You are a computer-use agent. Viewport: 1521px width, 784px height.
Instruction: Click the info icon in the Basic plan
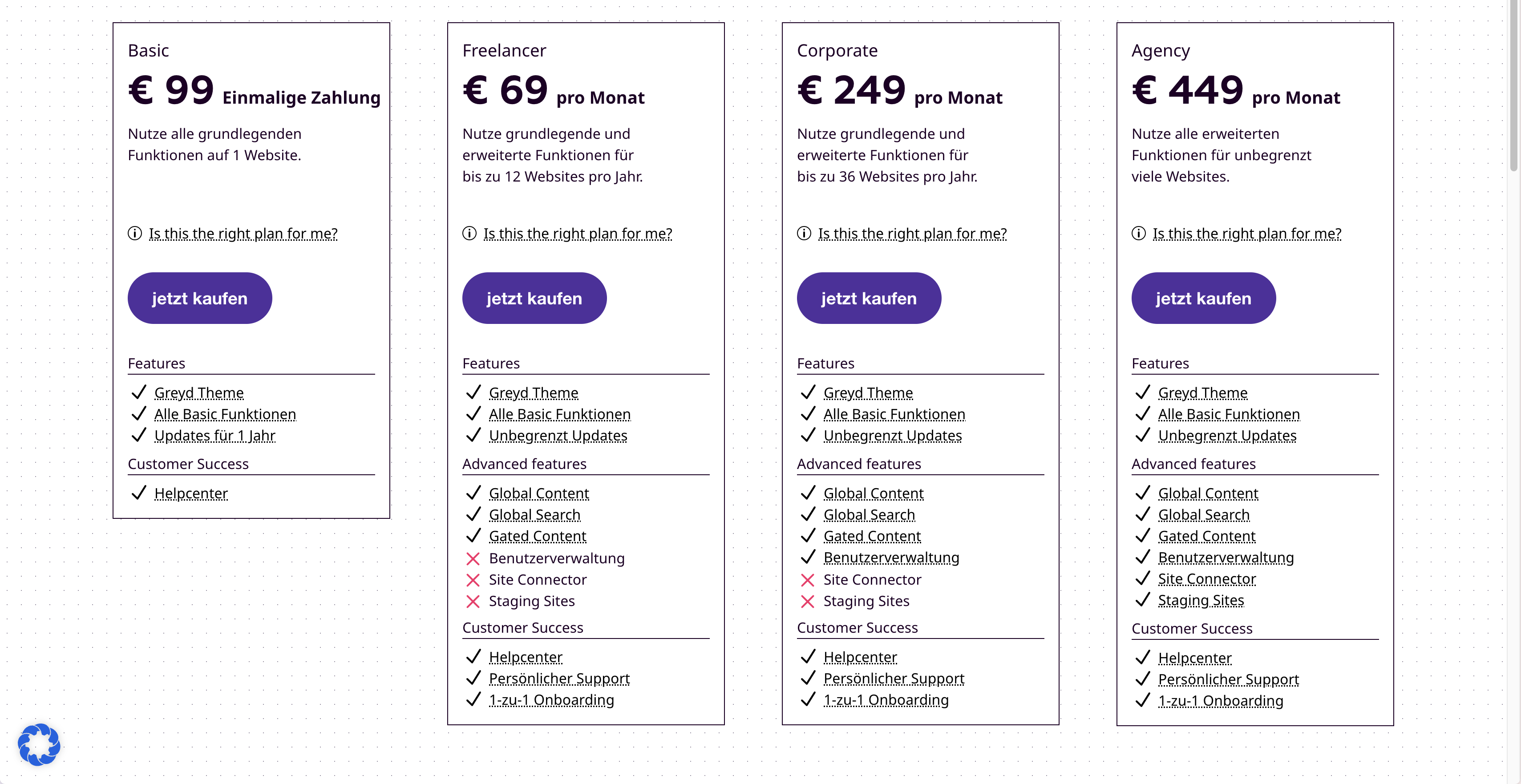tap(135, 234)
